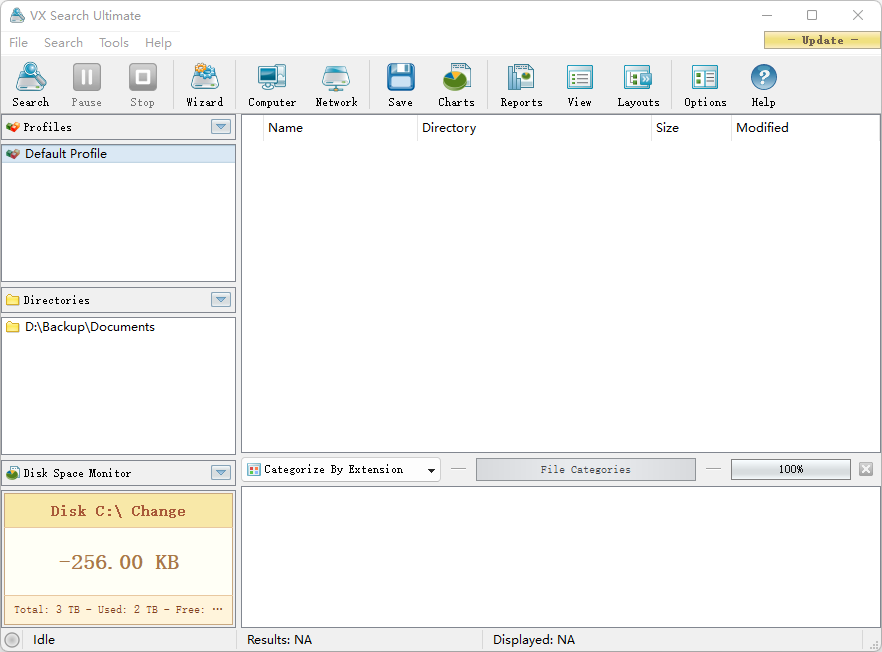Maximize the VX Search Ultimate window
The width and height of the screenshot is (882, 652).
click(x=812, y=15)
